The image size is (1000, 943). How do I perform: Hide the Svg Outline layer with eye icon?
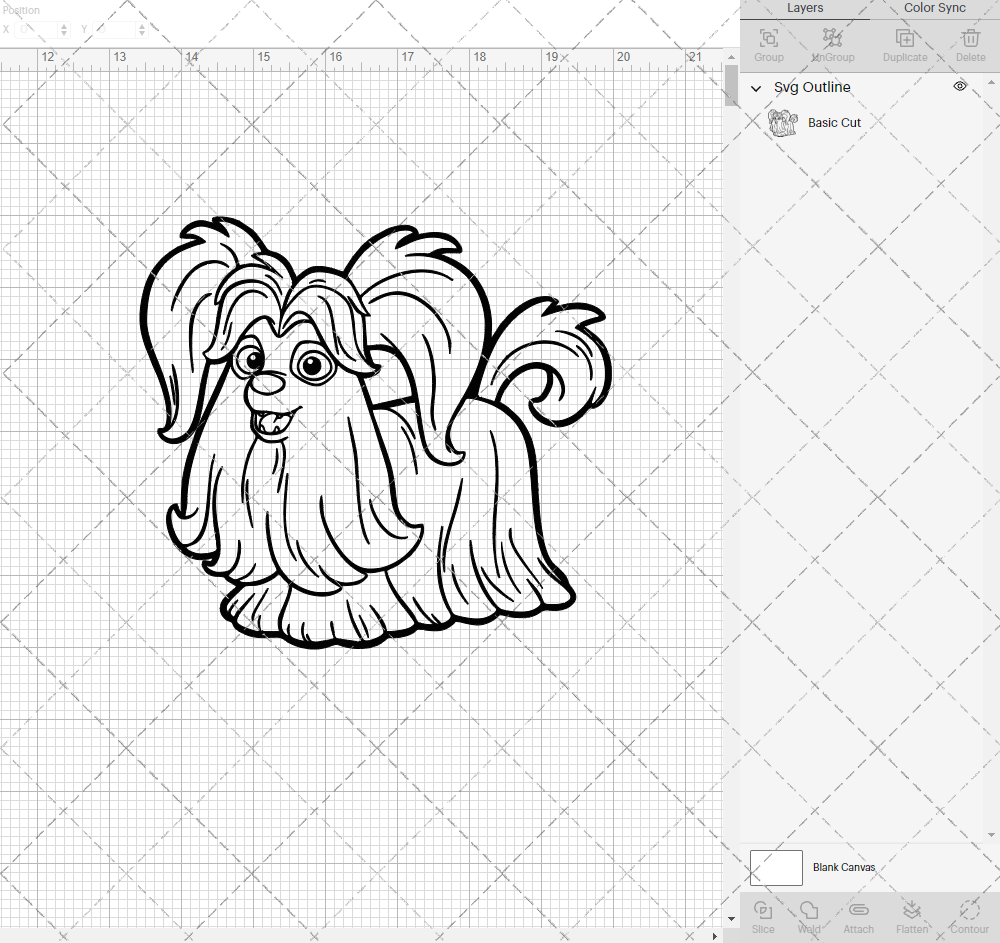pos(960,87)
